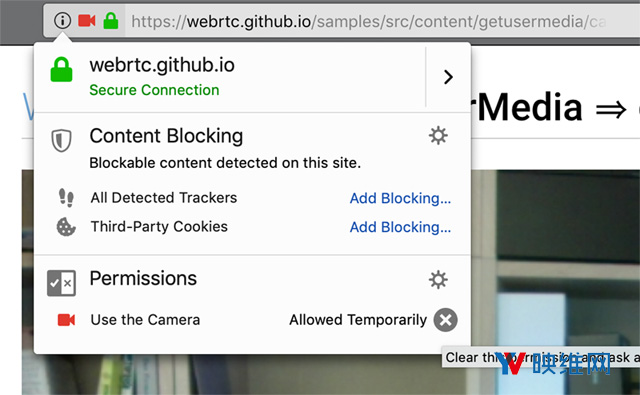
Task: Click the Third-Party Cookies cookie icon
Action: point(66,227)
